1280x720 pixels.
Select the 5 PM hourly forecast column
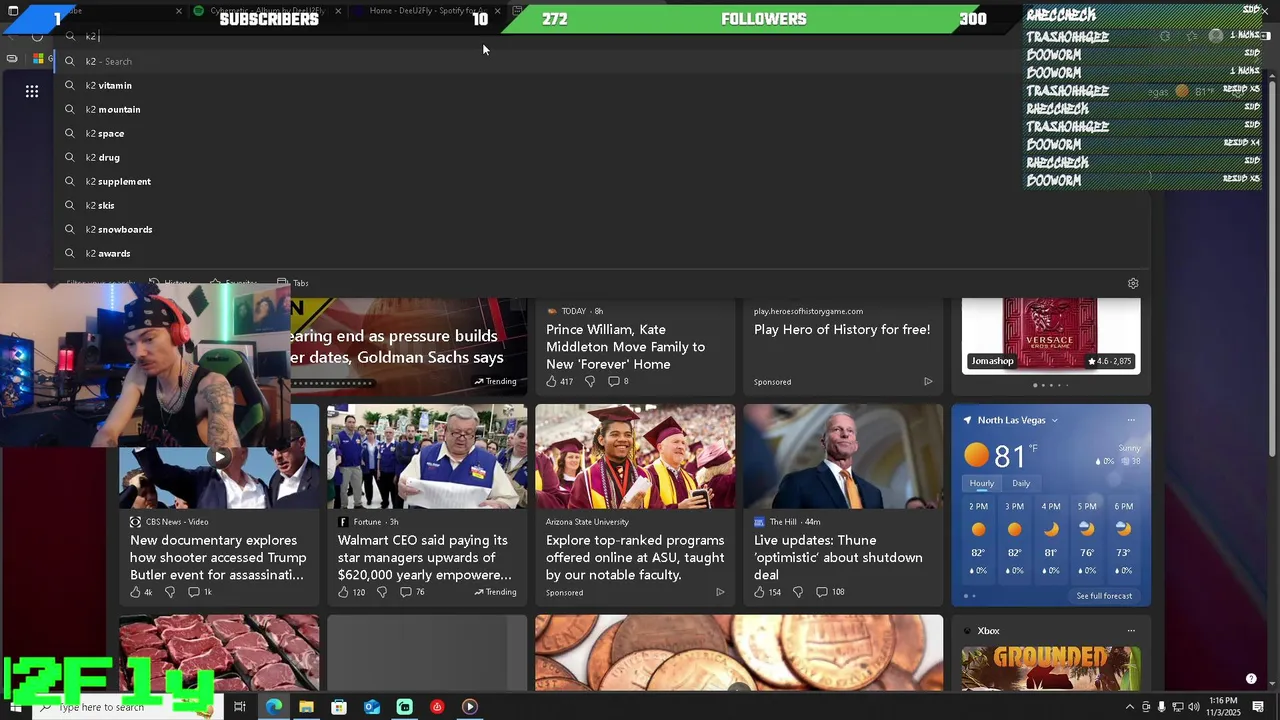pos(1087,539)
